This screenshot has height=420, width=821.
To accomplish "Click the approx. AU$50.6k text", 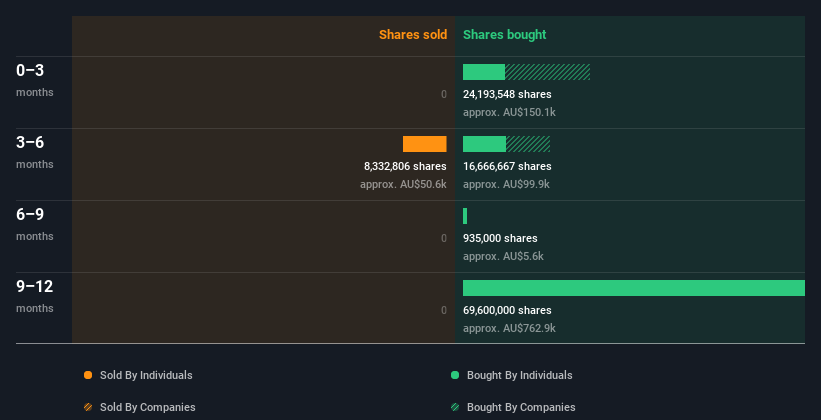I will pos(403,184).
